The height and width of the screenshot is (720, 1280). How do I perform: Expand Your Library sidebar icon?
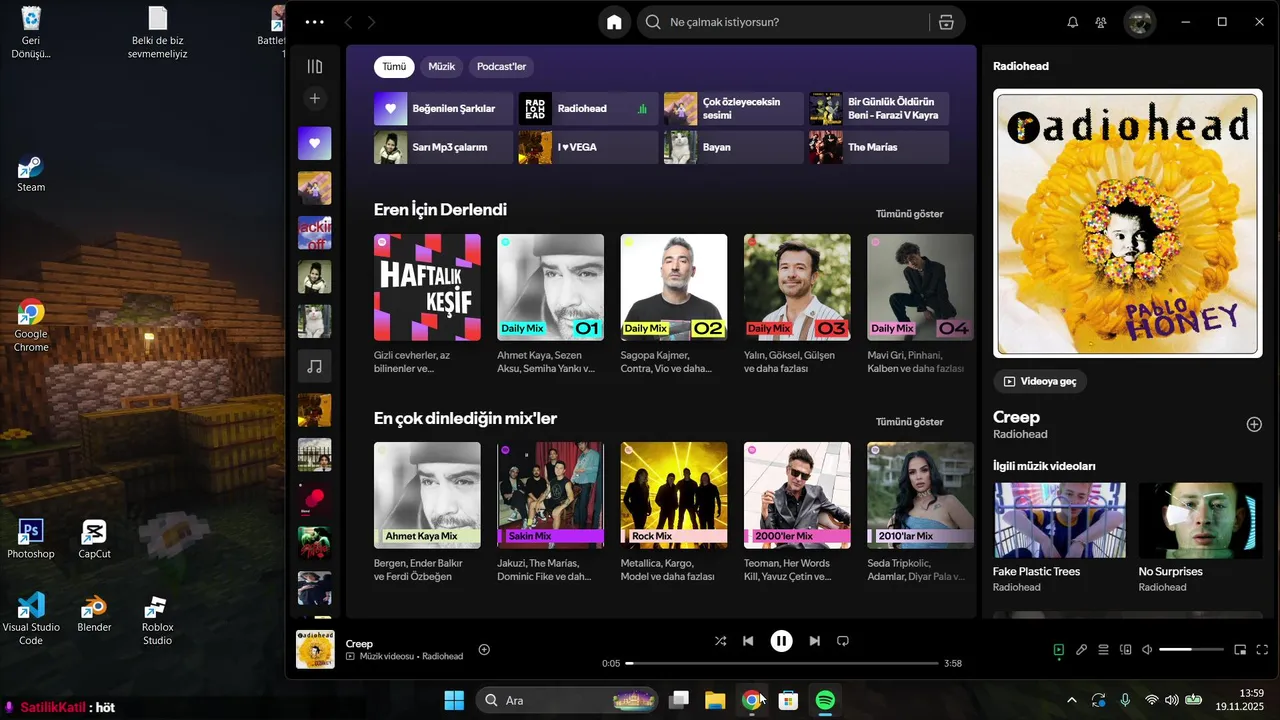pyautogui.click(x=315, y=67)
